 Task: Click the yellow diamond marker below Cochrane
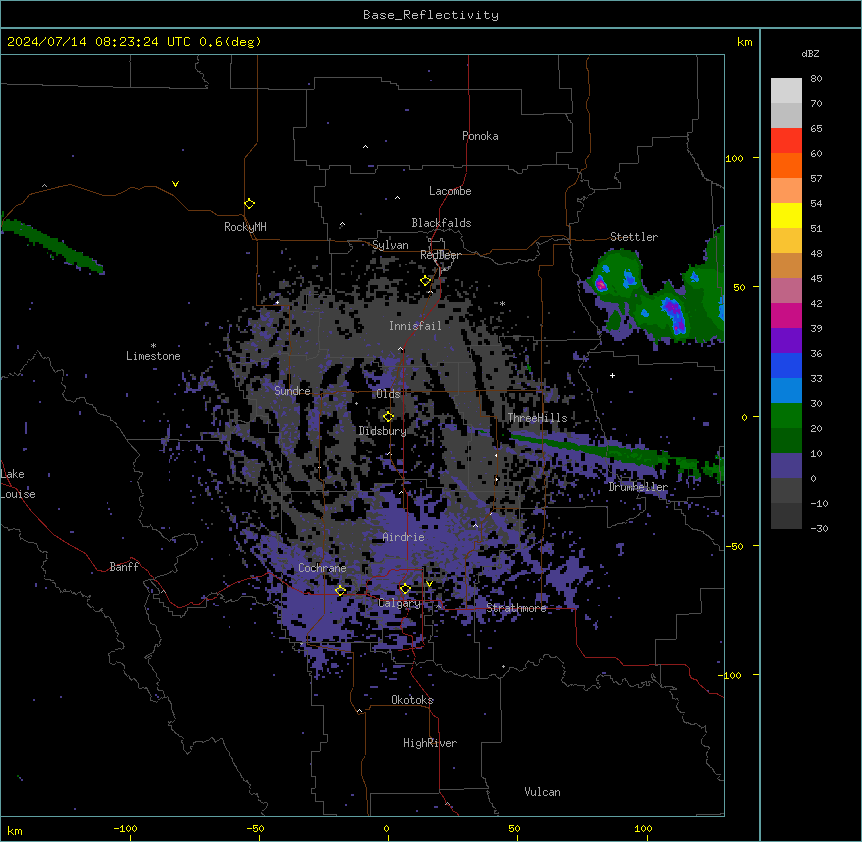click(x=340, y=591)
